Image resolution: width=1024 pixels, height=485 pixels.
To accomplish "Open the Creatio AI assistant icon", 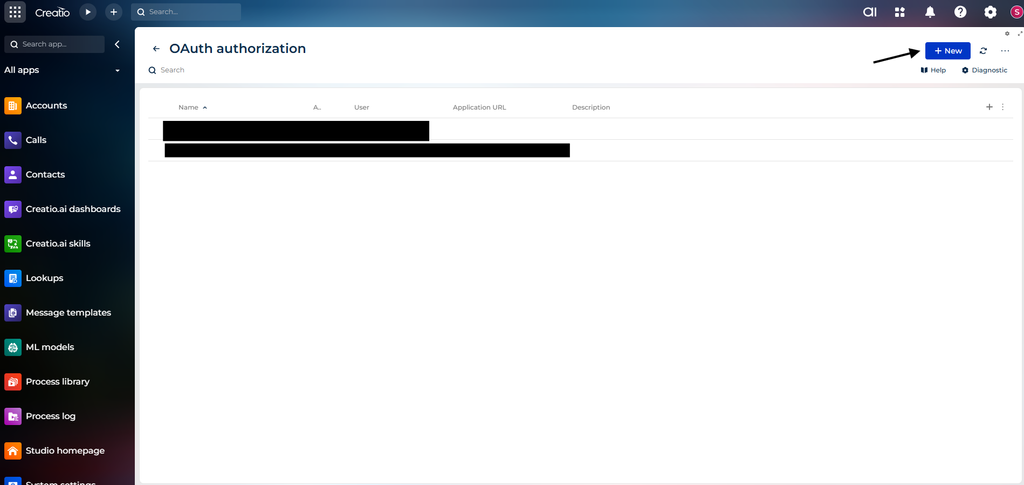I will 870,12.
